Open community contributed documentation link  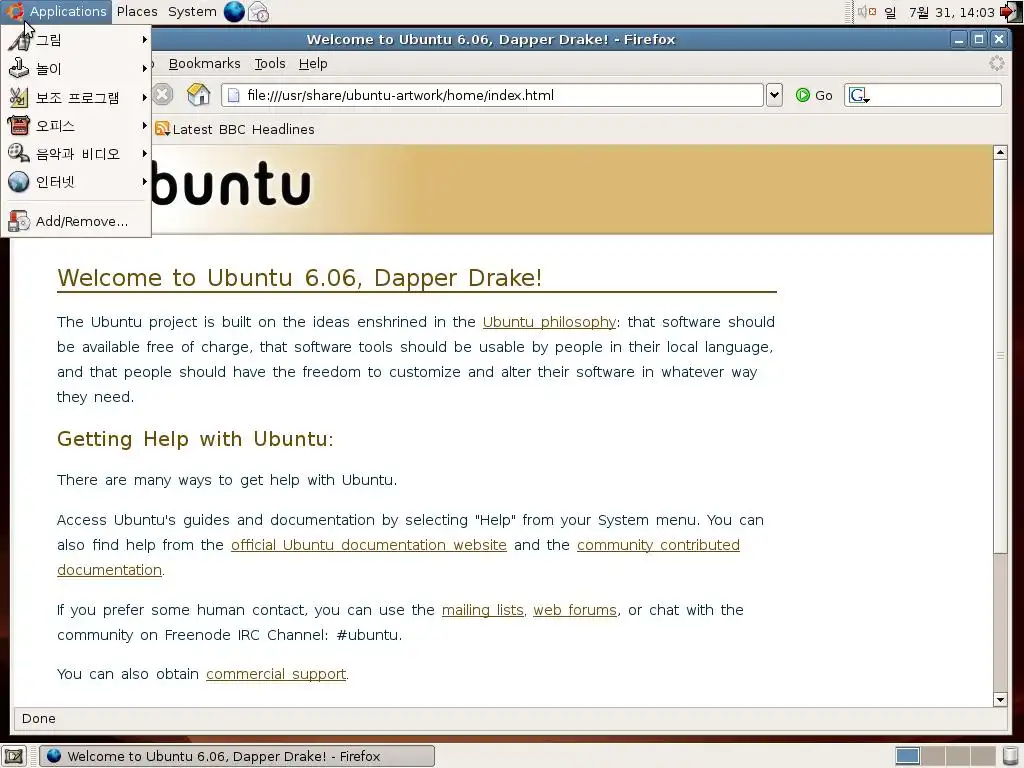658,545
